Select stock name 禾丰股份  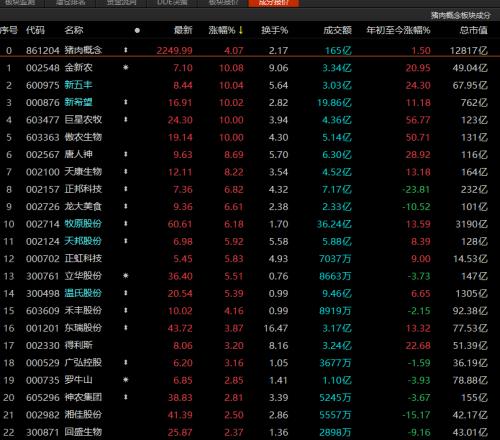(83, 310)
